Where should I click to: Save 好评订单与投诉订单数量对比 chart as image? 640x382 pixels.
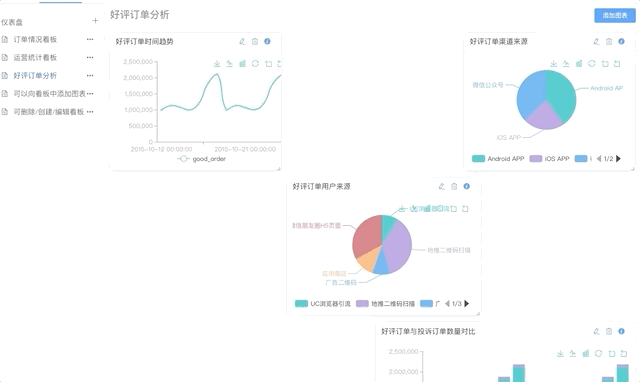tap(560, 353)
